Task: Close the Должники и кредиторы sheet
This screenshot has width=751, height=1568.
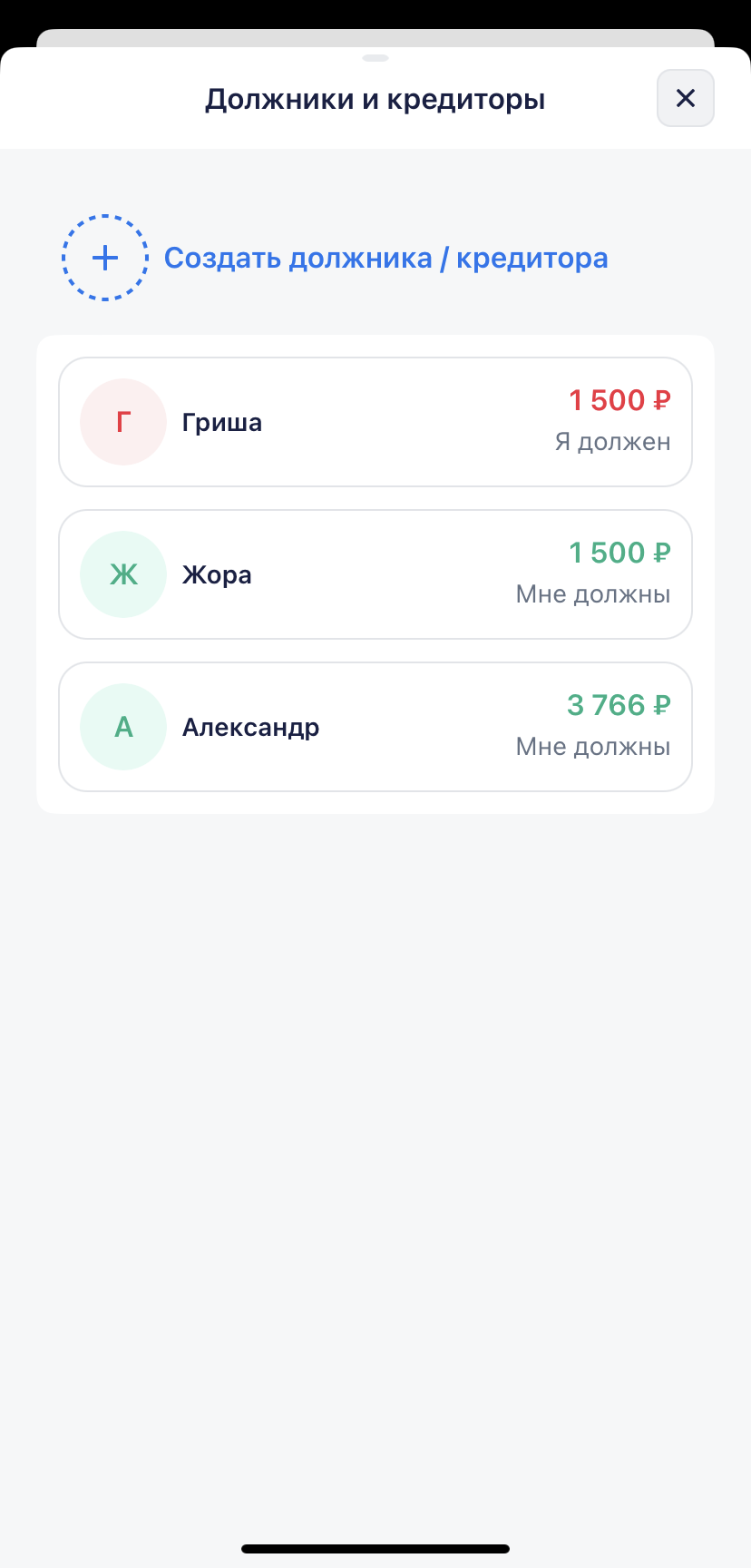Action: pos(685,98)
